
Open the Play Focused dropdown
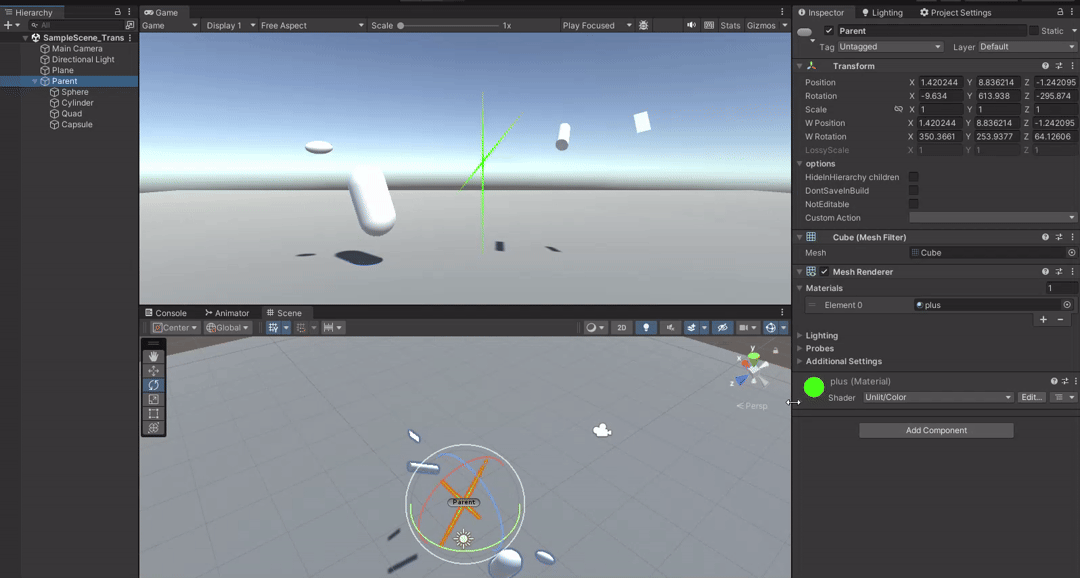pos(596,25)
